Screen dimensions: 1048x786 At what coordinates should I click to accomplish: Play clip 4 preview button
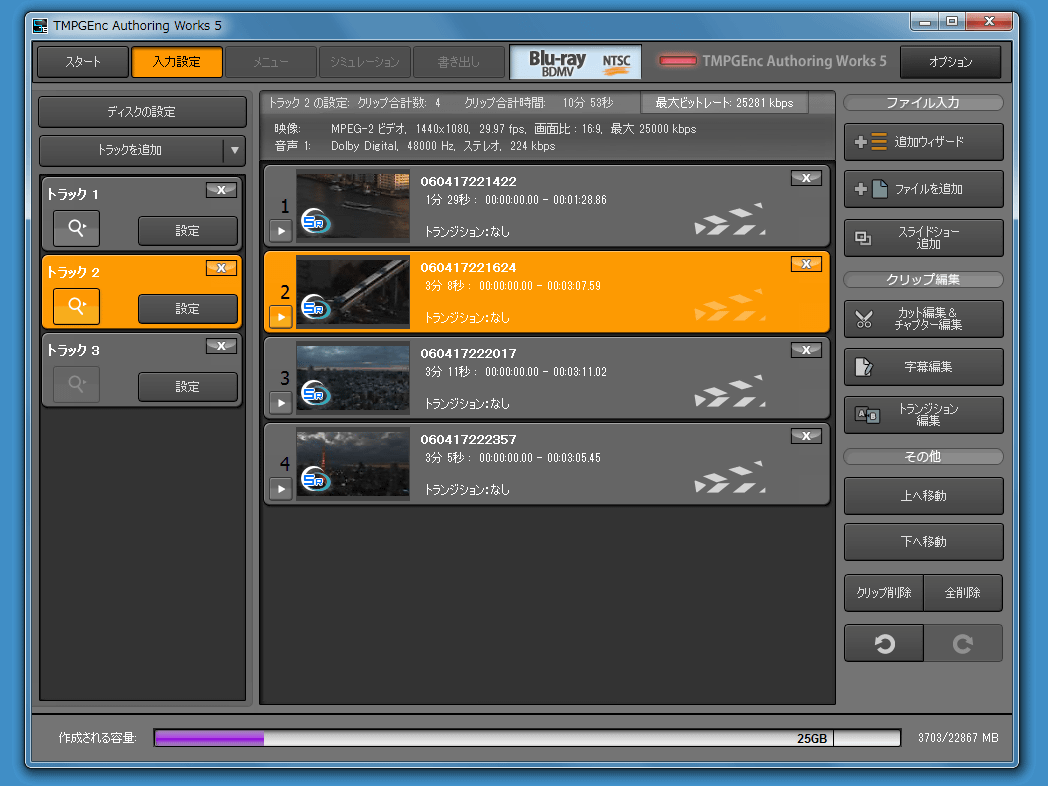click(281, 489)
